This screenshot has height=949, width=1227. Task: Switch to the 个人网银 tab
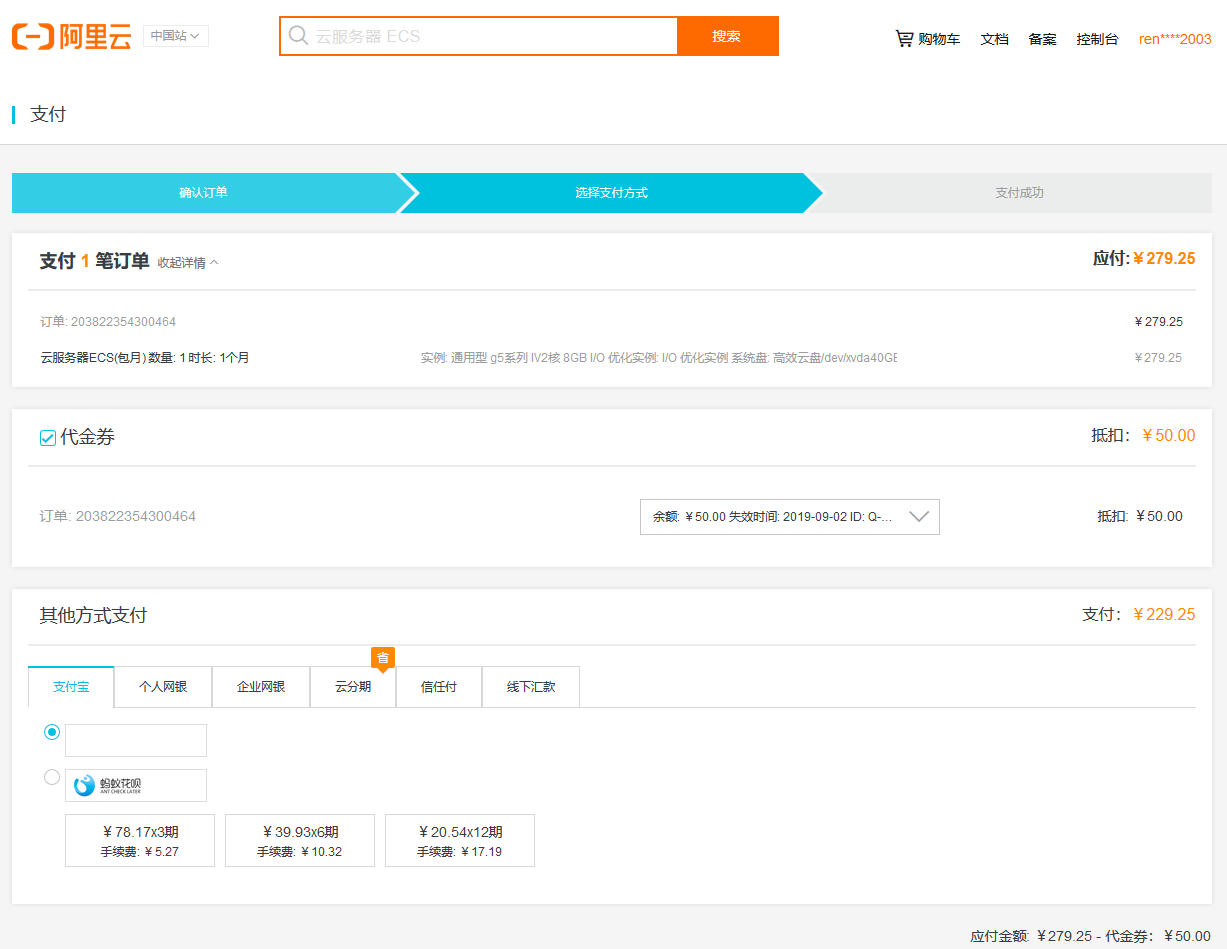163,687
